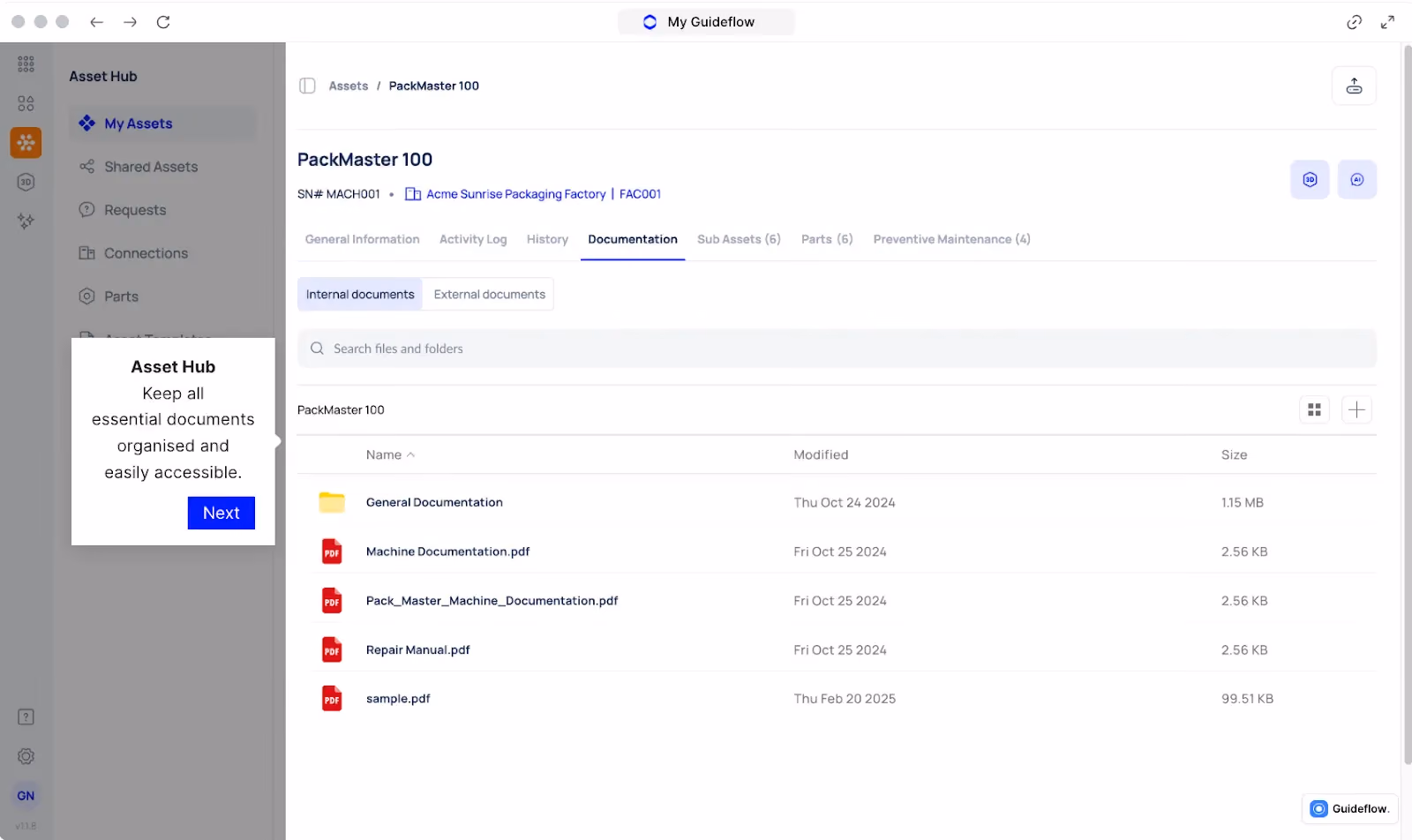Screen dimensions: 1412x840
Task: Open the 3D viewer button
Action: [x=1310, y=180]
